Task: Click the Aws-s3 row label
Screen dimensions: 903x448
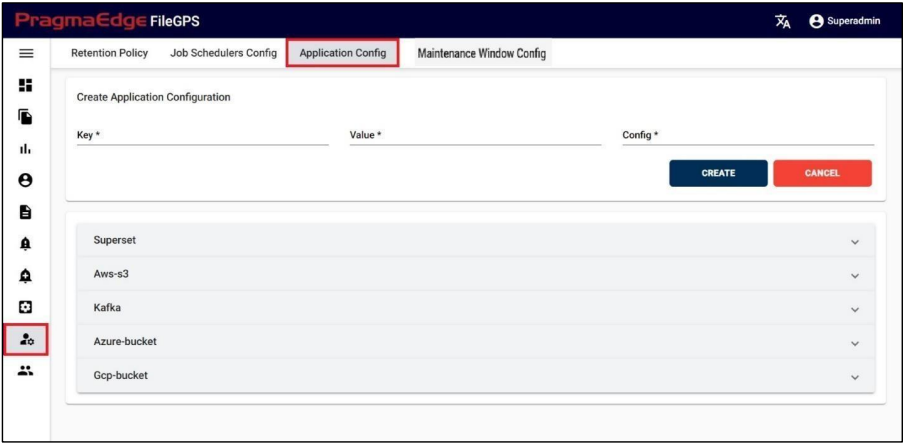Action: 111,274
